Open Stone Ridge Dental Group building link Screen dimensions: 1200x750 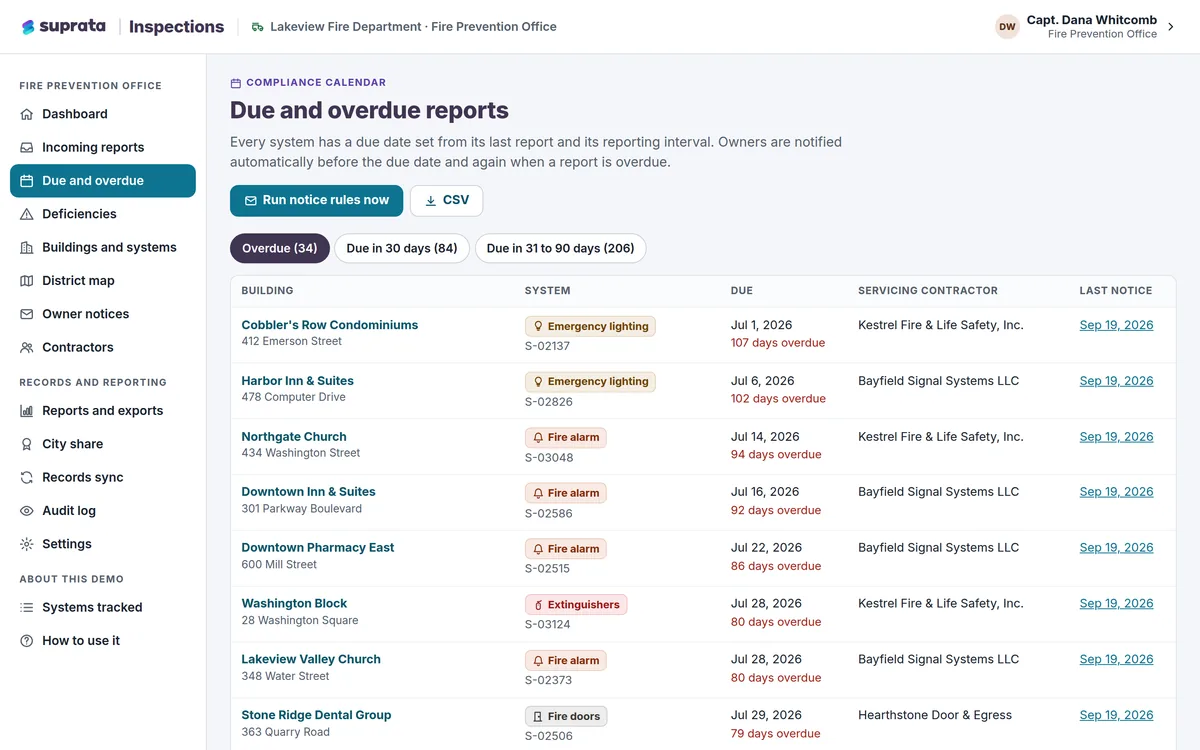tap(316, 715)
